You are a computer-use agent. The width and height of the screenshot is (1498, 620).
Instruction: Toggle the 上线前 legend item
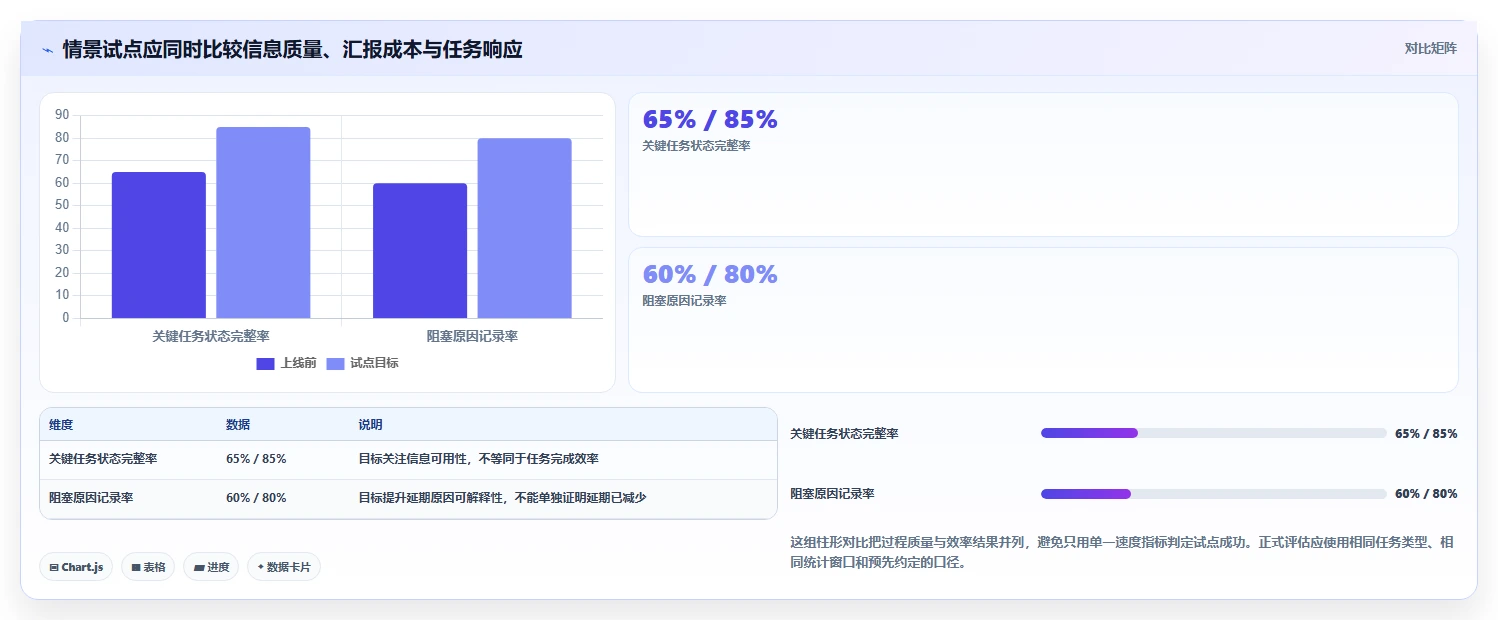coord(286,363)
